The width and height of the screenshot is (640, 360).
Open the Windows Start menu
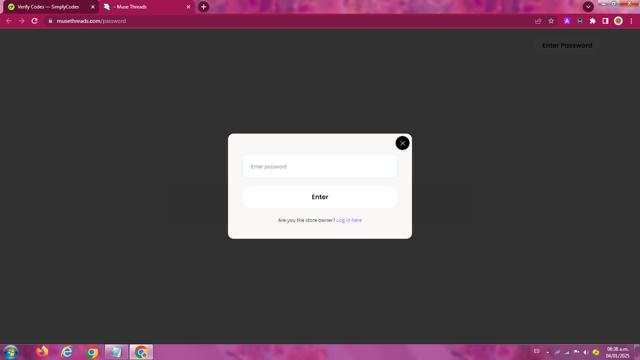pos(11,352)
